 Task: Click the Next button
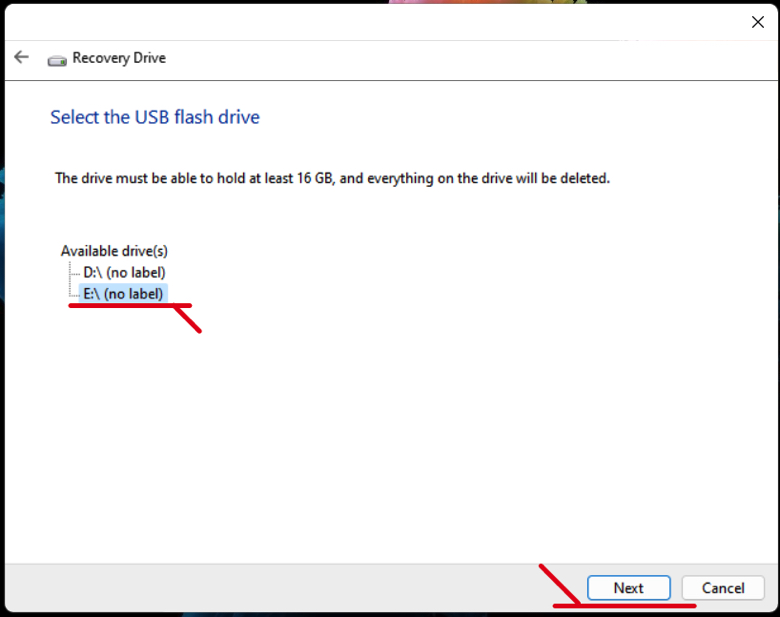tap(629, 588)
